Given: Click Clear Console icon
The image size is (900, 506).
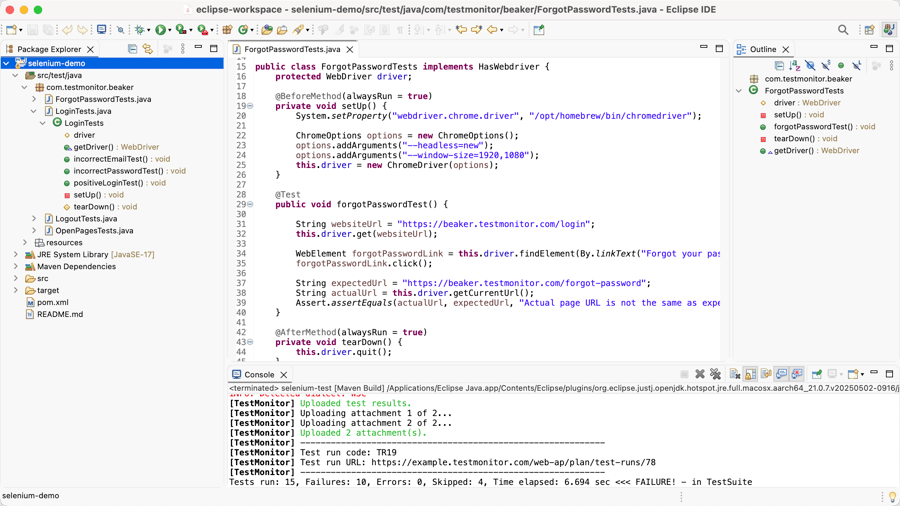Looking at the screenshot, I should point(734,374).
